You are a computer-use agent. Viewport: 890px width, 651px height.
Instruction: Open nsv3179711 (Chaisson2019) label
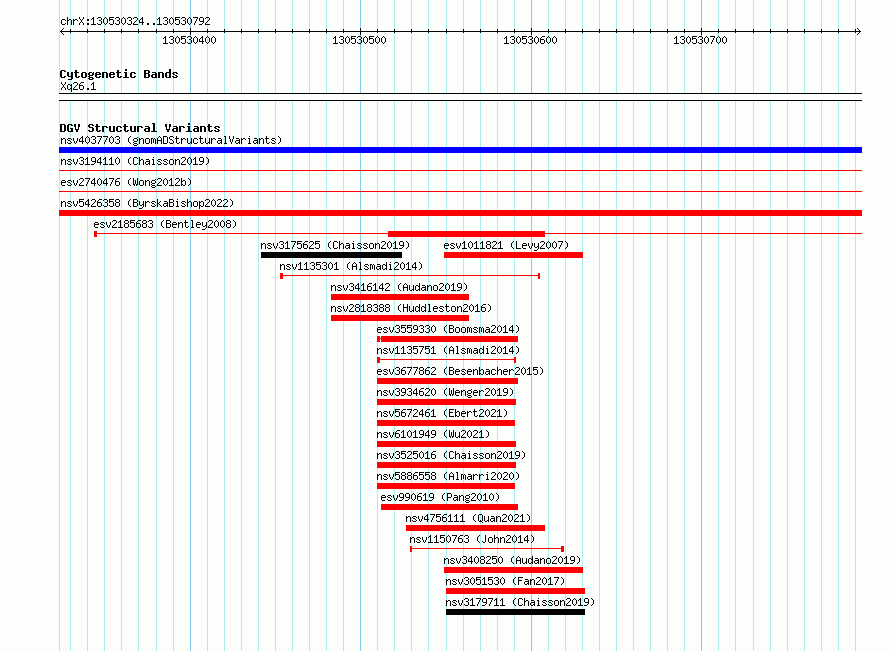(520, 602)
